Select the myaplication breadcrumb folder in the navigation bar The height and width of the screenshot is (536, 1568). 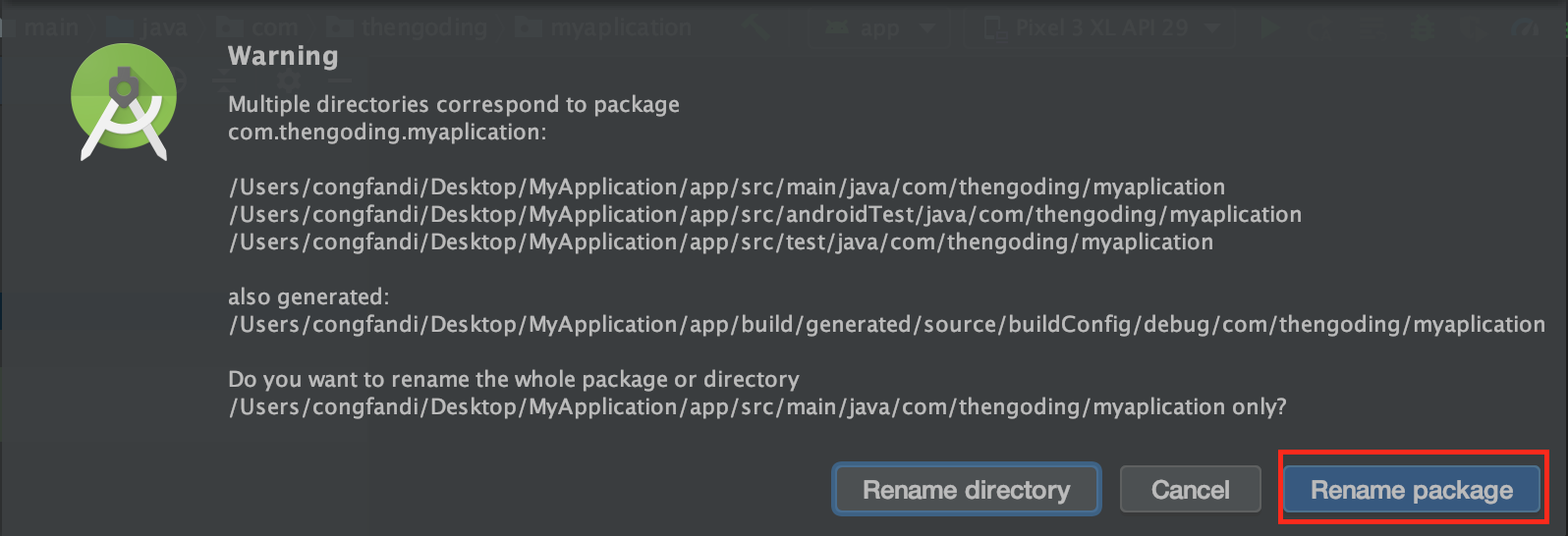point(605,27)
